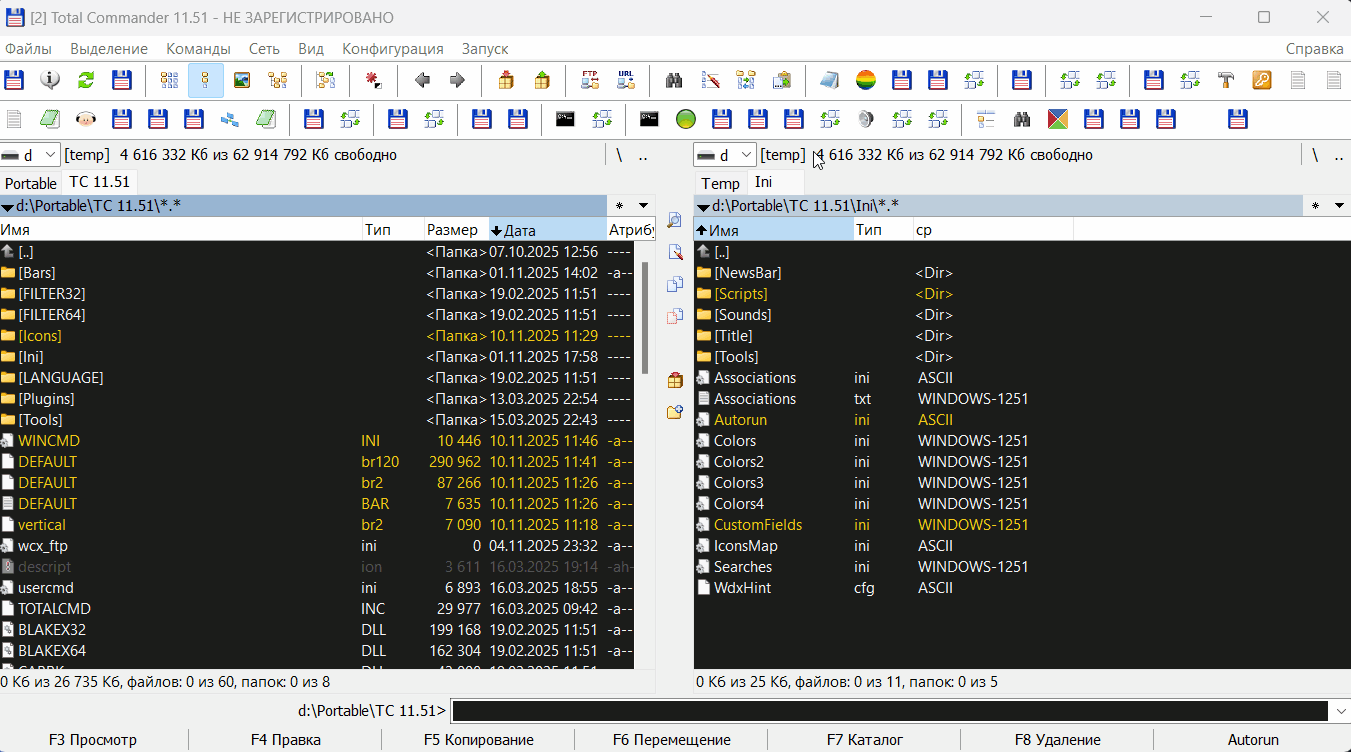Switch to the Temp tab in right panel

click(720, 183)
